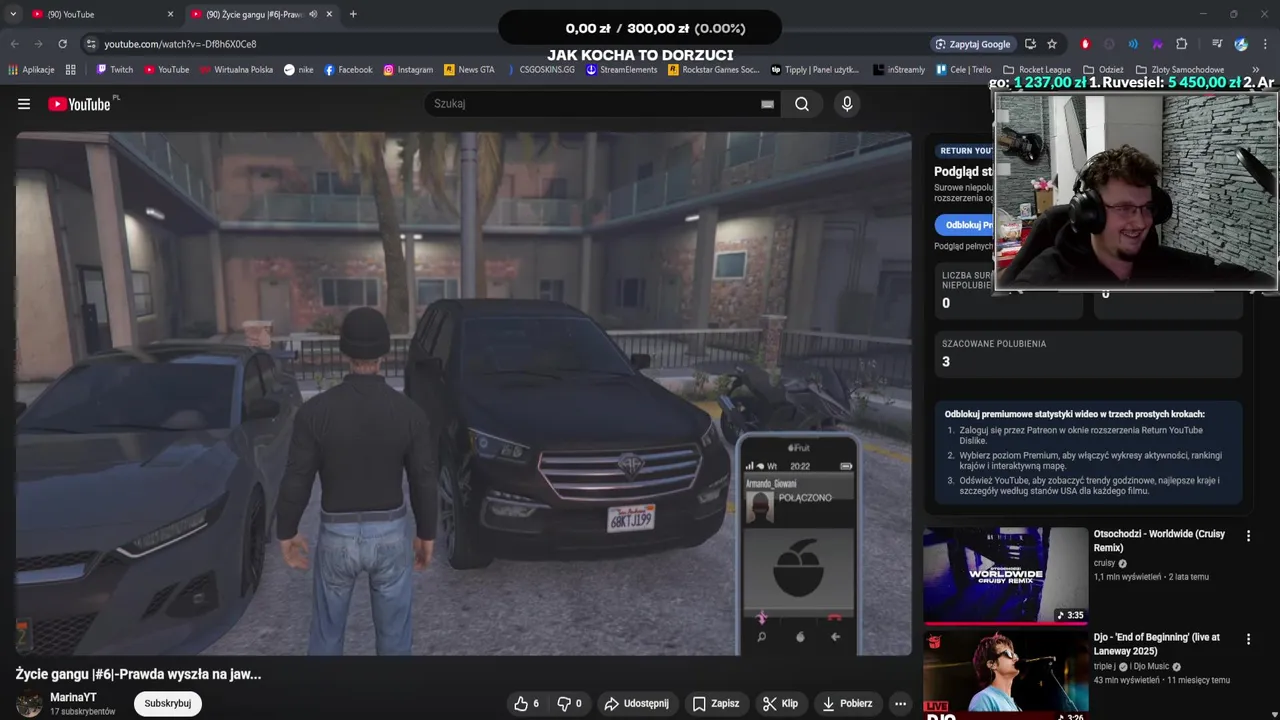Close the first YouTube tab
Viewport: 1280px width, 720px height.
[170, 14]
